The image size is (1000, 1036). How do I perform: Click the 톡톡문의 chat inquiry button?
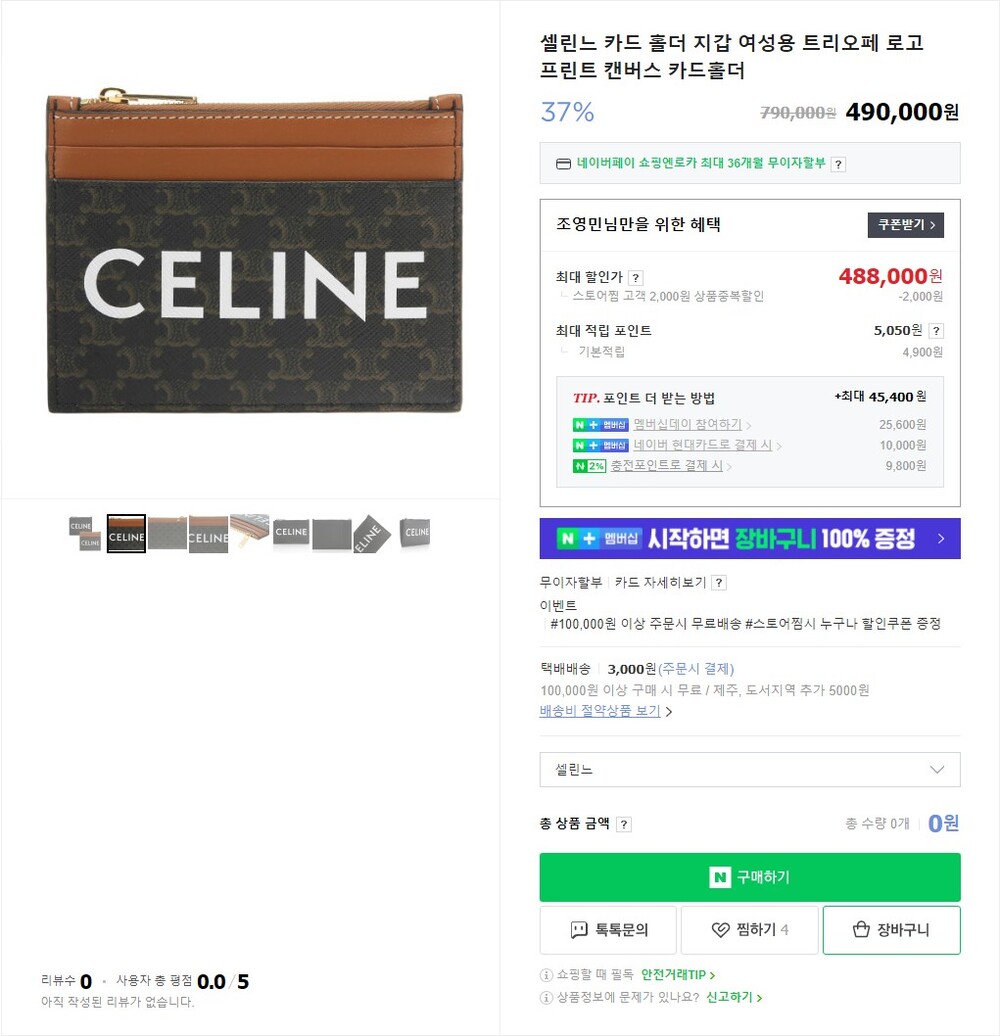[608, 930]
